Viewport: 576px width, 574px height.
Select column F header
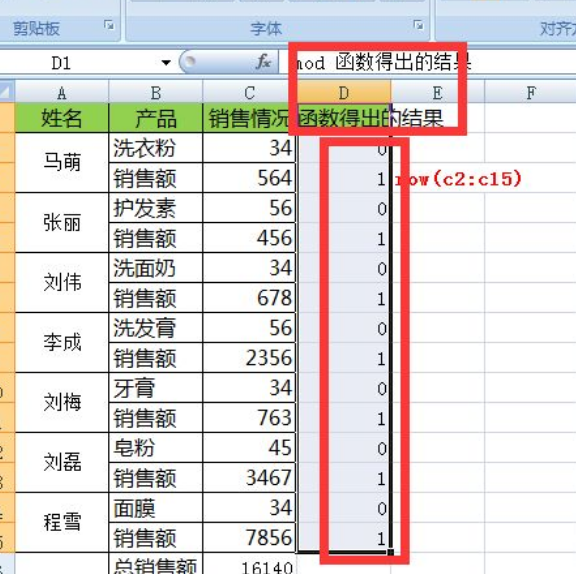click(530, 92)
